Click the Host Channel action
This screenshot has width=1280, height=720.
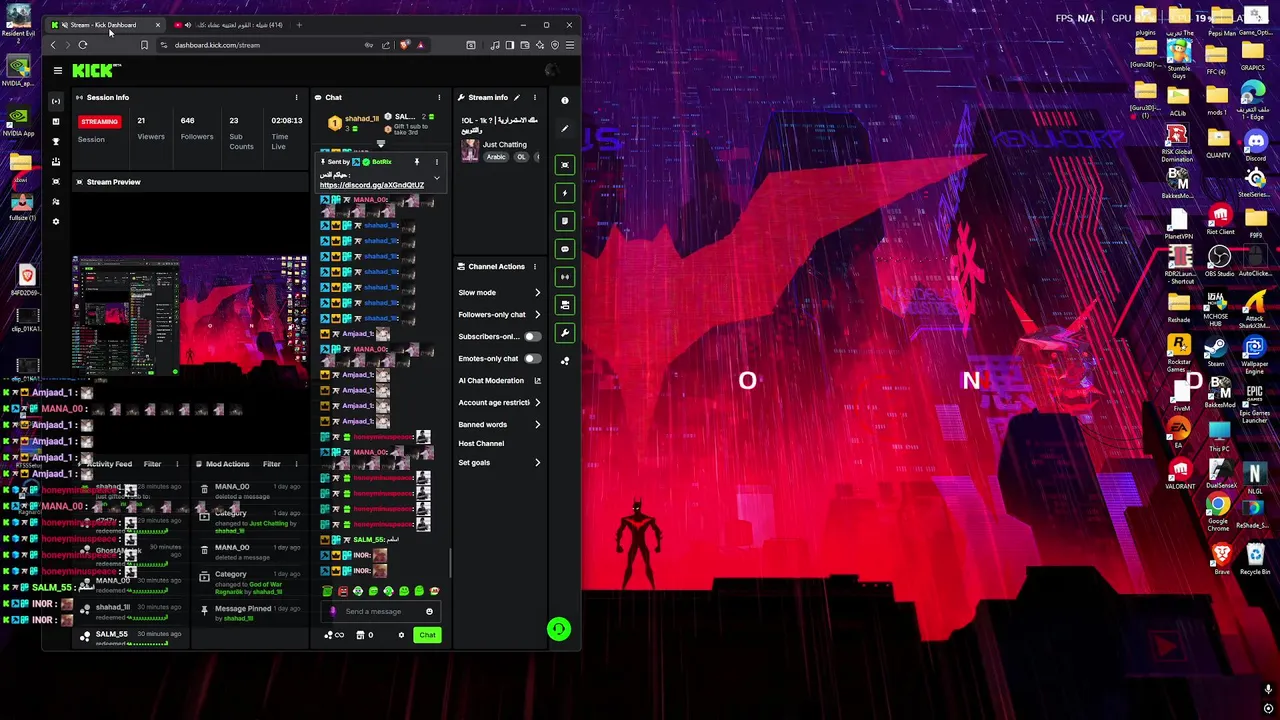click(x=481, y=444)
